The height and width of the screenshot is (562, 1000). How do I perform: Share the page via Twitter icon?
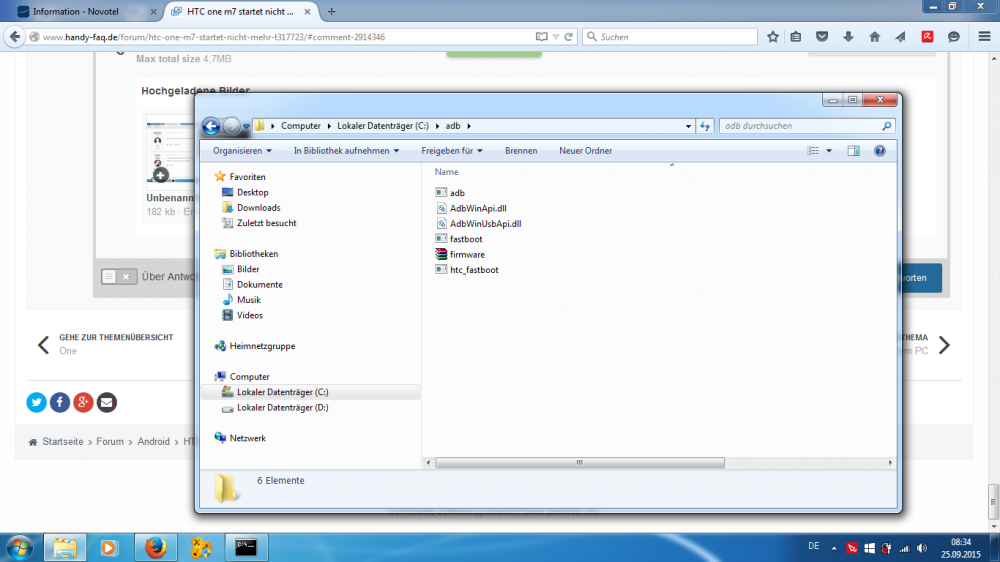coord(37,402)
